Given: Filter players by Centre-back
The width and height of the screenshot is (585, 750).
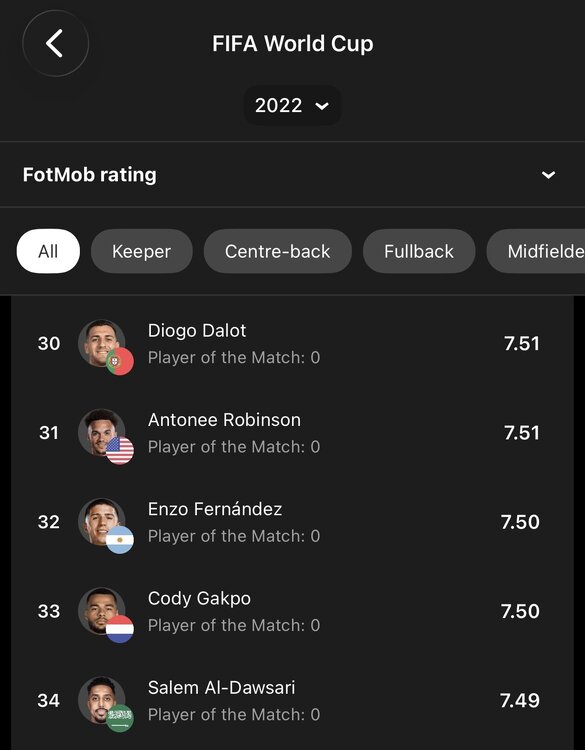Looking at the screenshot, I should pos(277,251).
